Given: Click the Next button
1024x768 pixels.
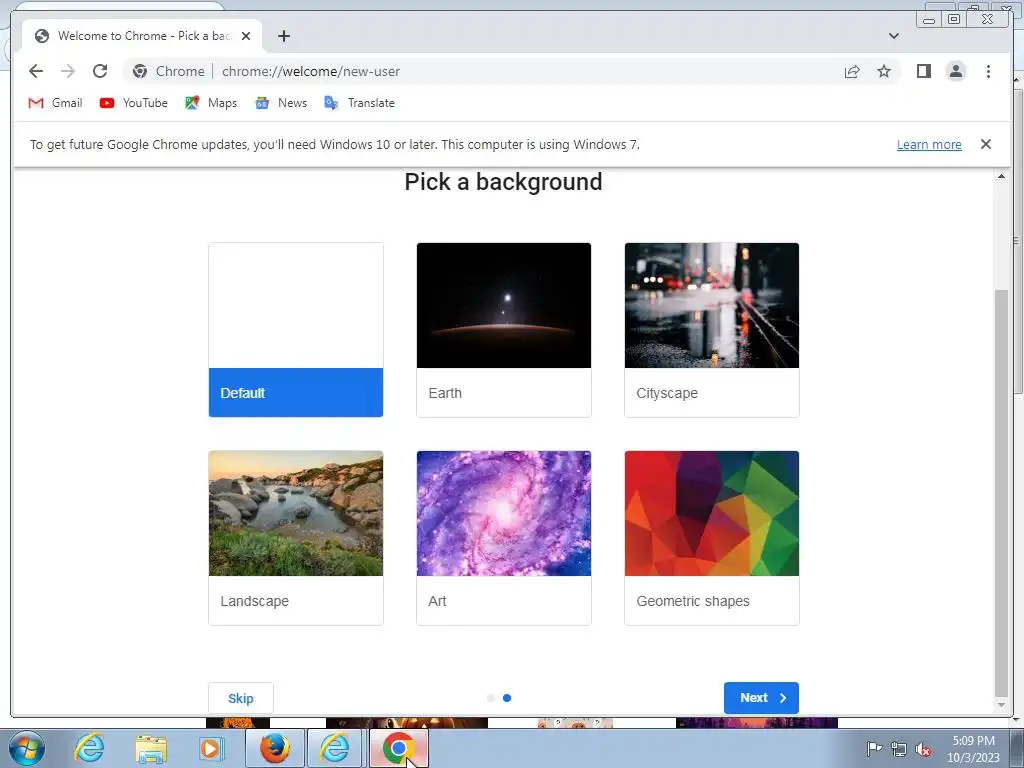Looking at the screenshot, I should (761, 698).
